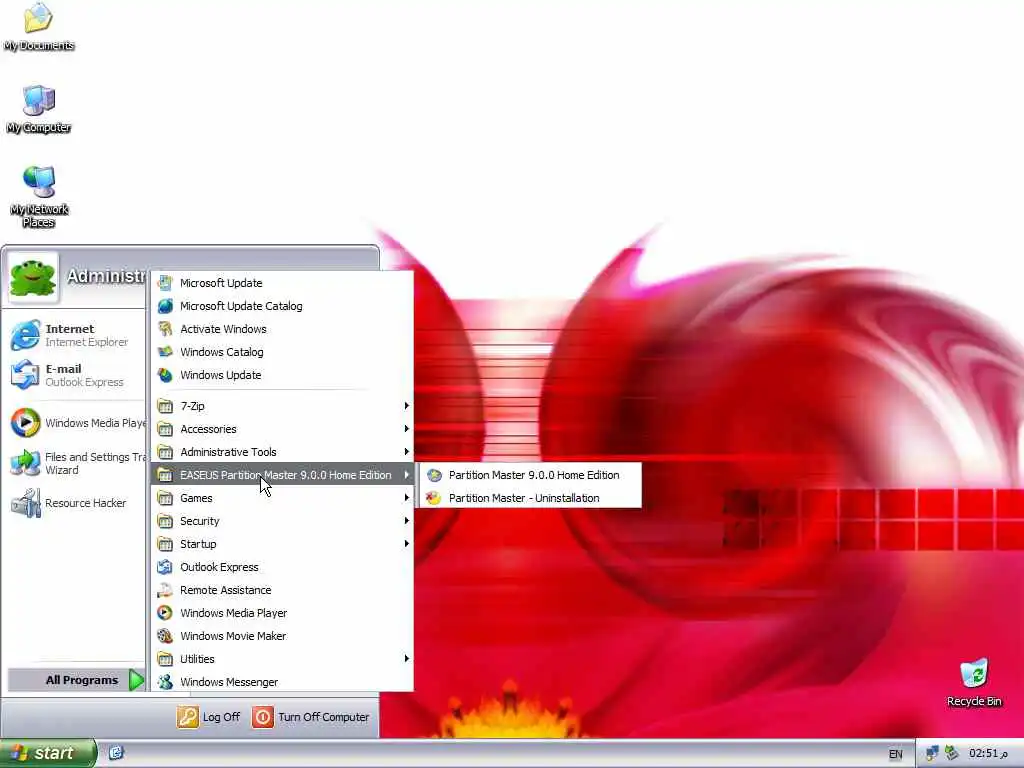Click the All Programs label
The height and width of the screenshot is (768, 1024).
pos(82,680)
